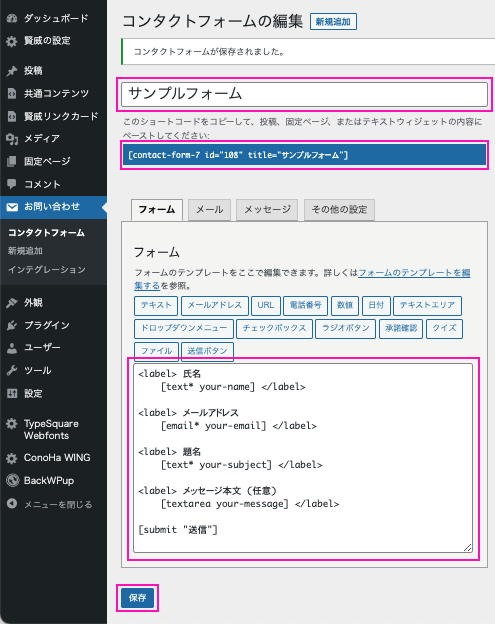Click the media icon beside メディア
Image resolution: width=495 pixels, height=624 pixels.
[12, 139]
